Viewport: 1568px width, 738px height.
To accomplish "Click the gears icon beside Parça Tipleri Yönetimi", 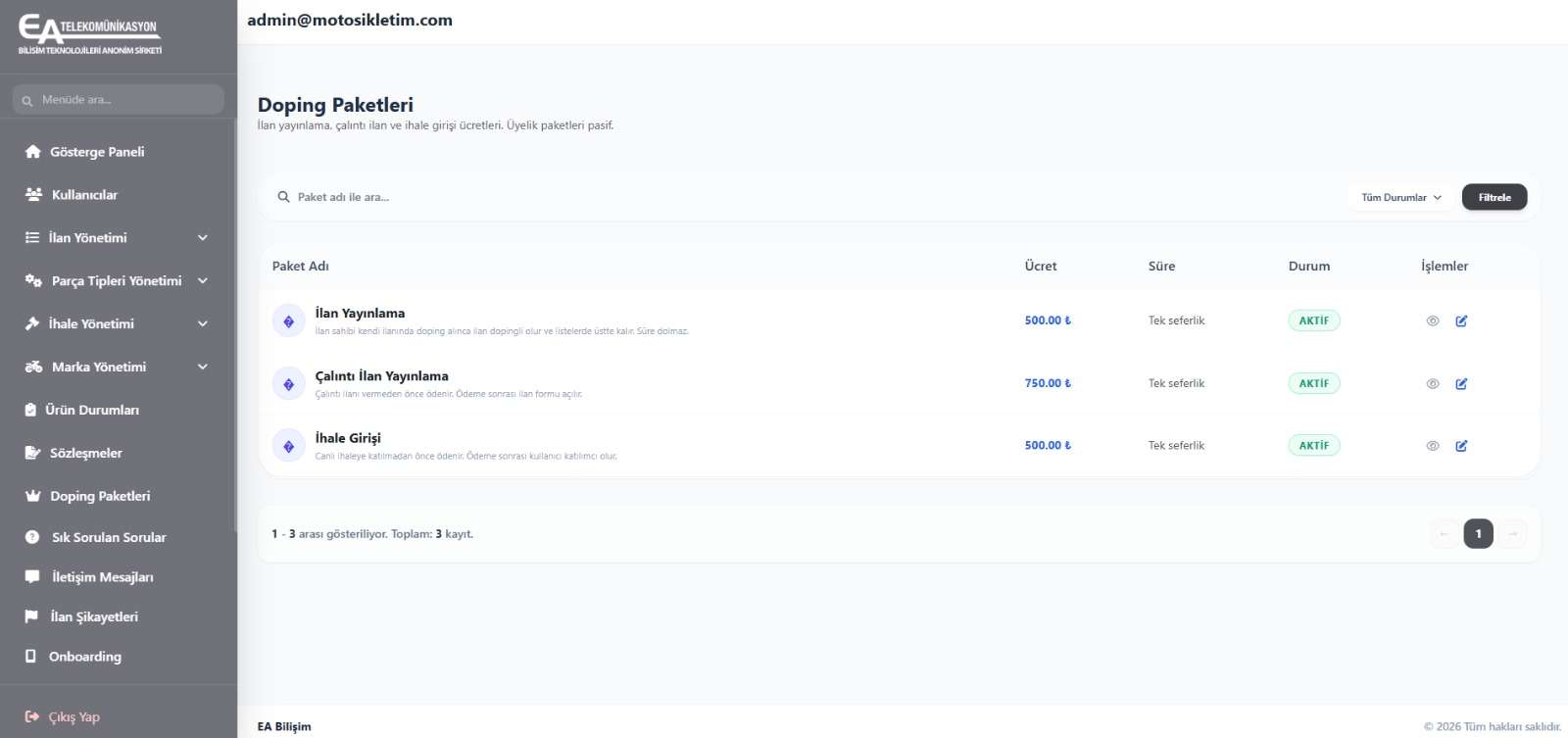I will (x=33, y=281).
